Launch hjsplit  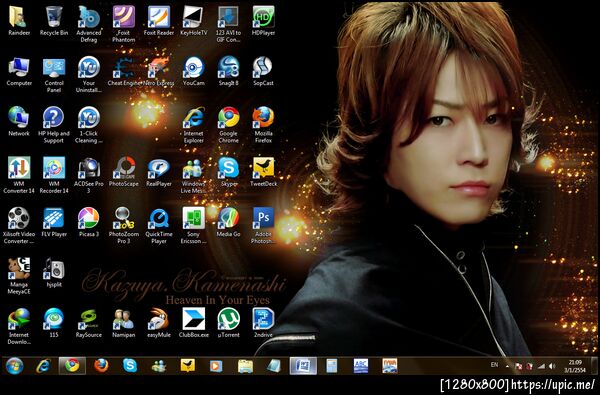(x=54, y=272)
